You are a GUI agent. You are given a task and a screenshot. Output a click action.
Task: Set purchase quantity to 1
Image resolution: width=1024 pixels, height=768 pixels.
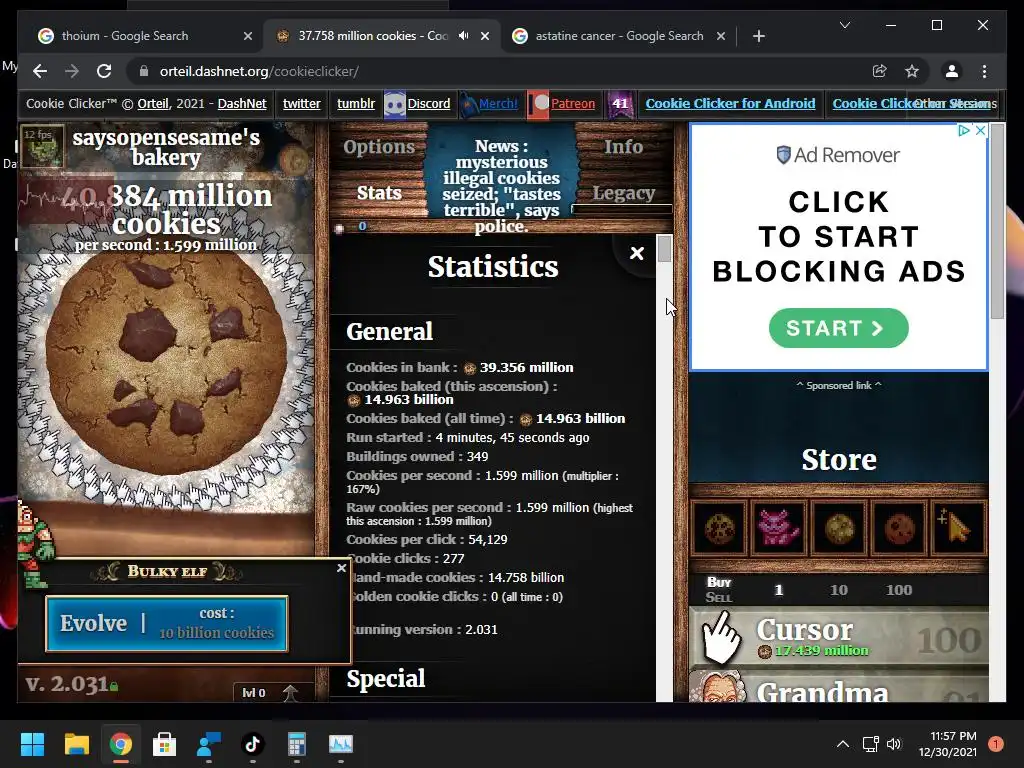pyautogui.click(x=778, y=590)
